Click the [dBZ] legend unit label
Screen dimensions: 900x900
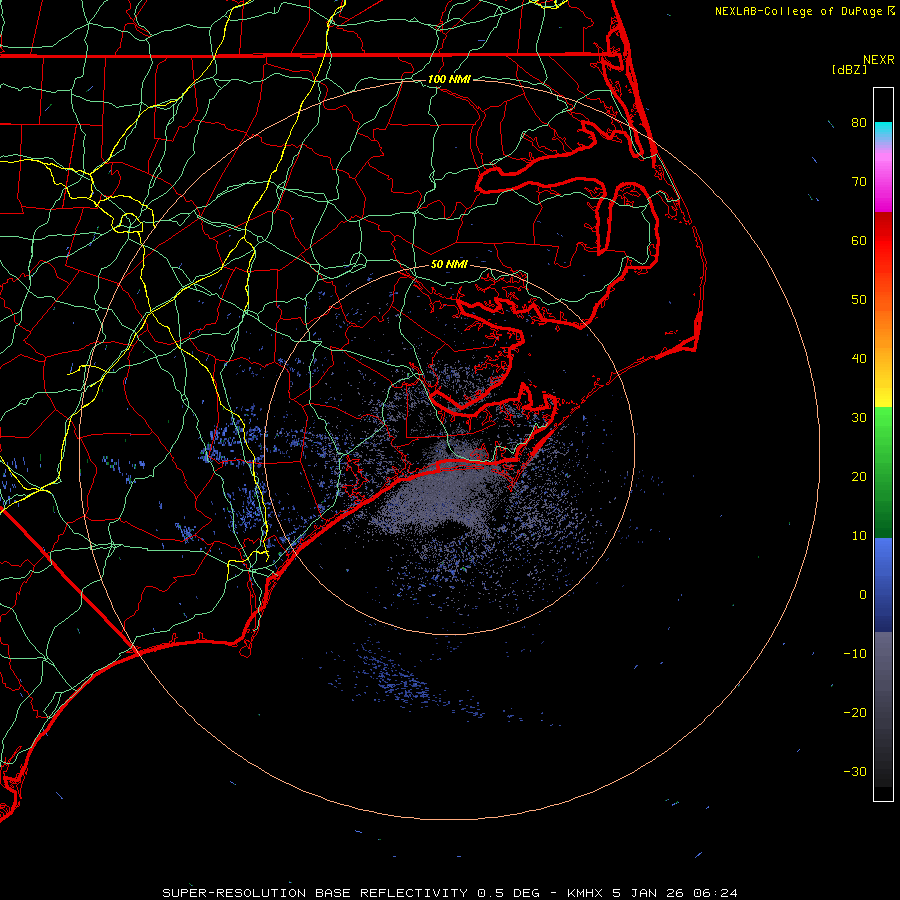point(849,69)
